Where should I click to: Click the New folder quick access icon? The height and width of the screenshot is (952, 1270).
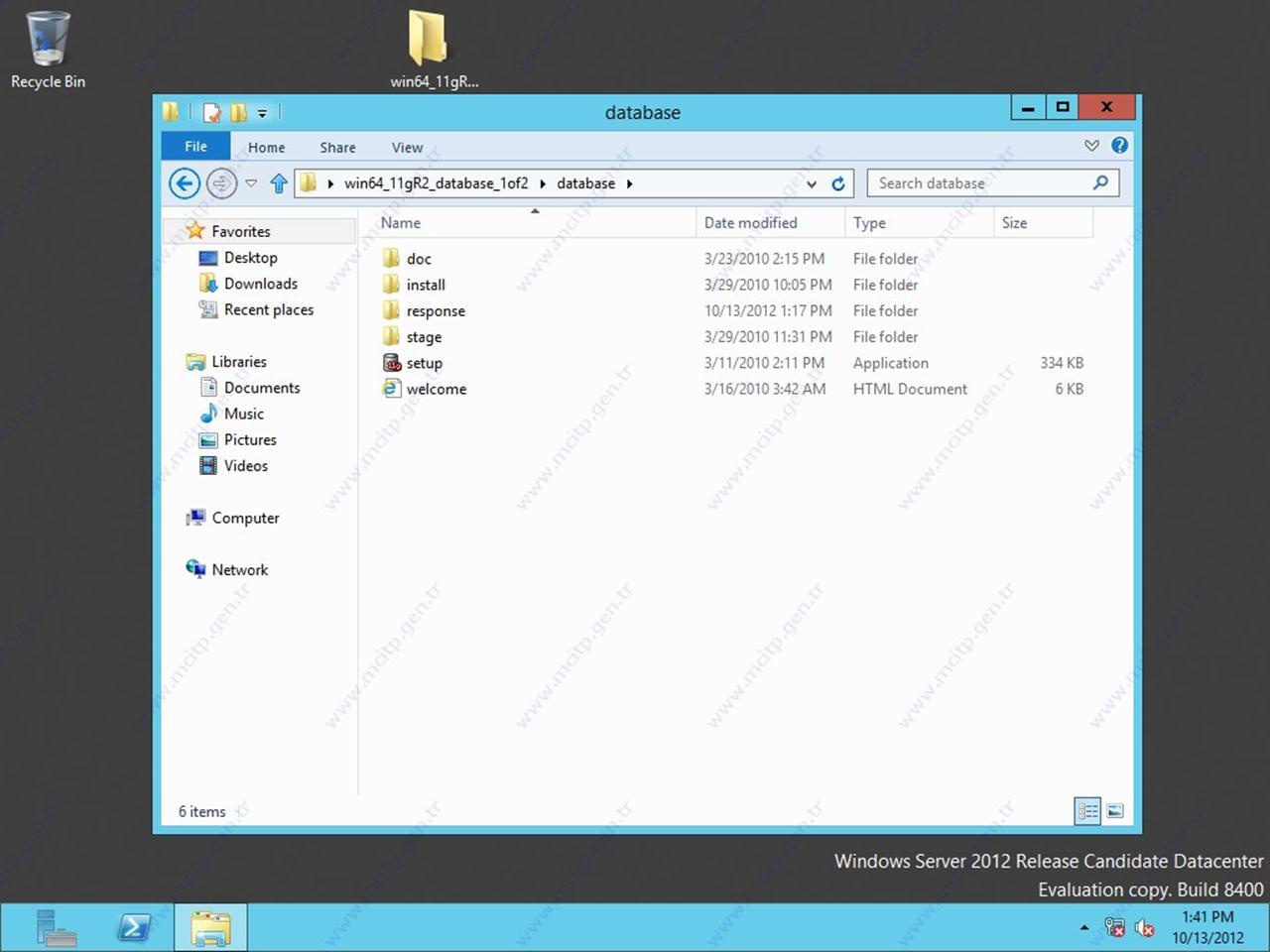coord(238,112)
